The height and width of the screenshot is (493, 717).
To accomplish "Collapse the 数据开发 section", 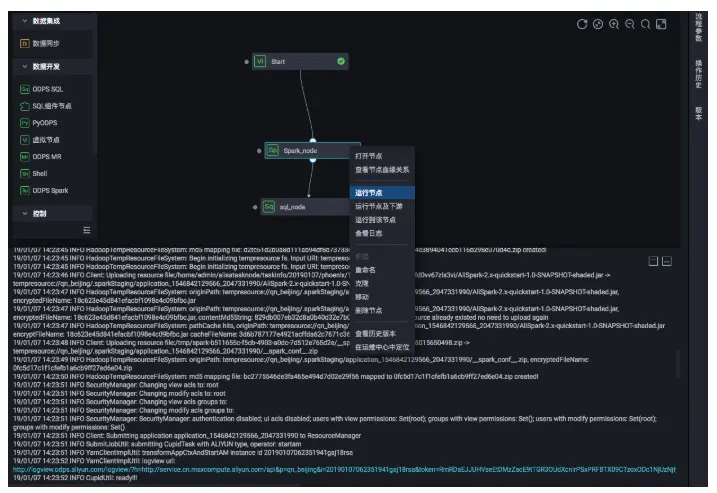I will pyautogui.click(x=25, y=67).
